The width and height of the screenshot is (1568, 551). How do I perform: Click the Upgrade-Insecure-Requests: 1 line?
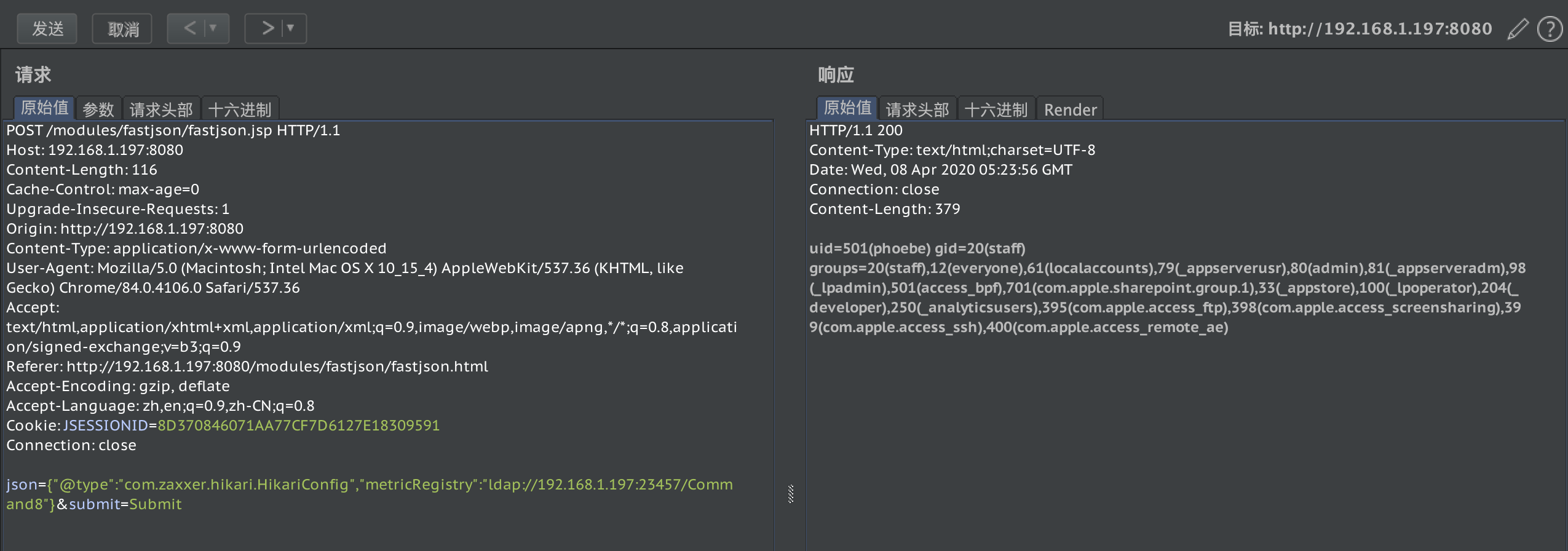[117, 209]
